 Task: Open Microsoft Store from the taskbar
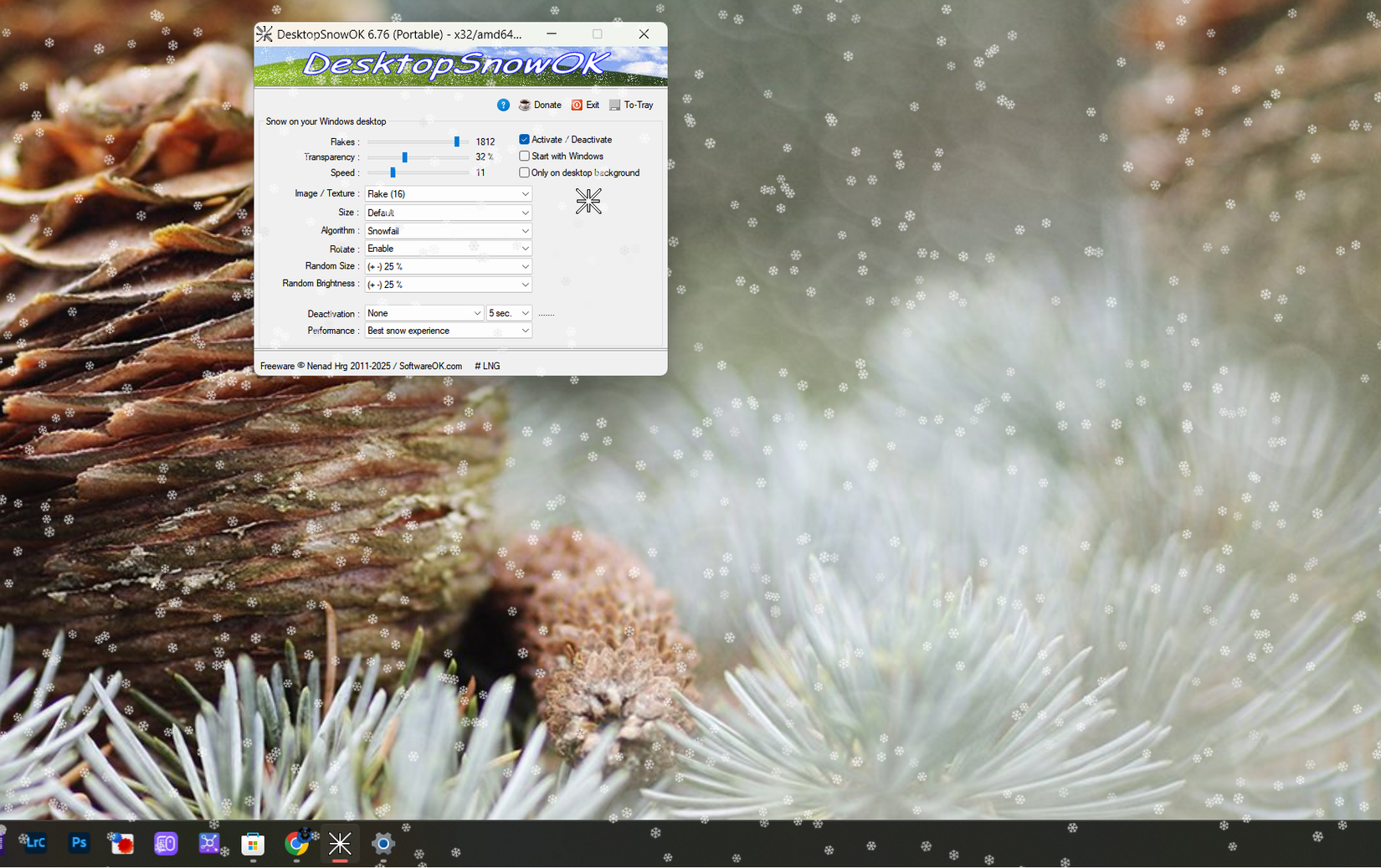[x=253, y=844]
